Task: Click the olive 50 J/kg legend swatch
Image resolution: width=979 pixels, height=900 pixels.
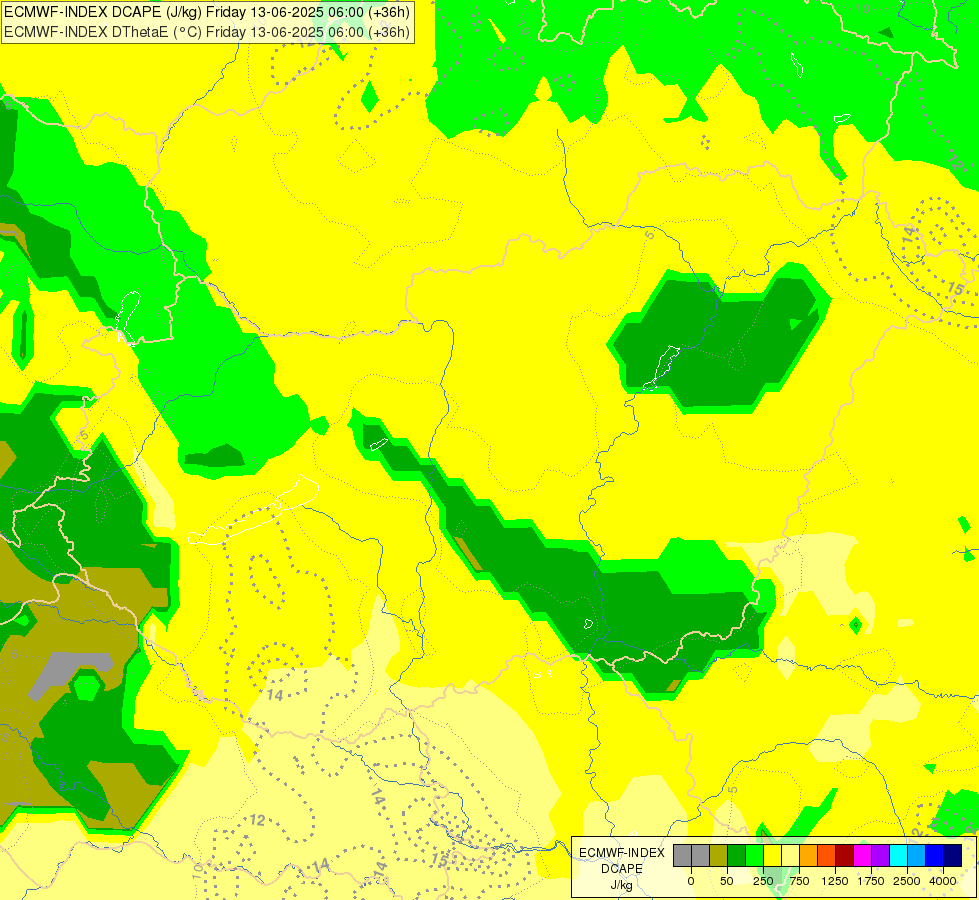Action: pyautogui.click(x=719, y=855)
